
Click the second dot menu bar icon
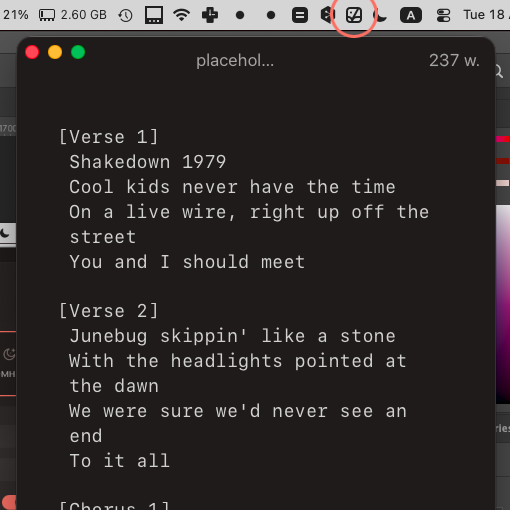(x=271, y=15)
